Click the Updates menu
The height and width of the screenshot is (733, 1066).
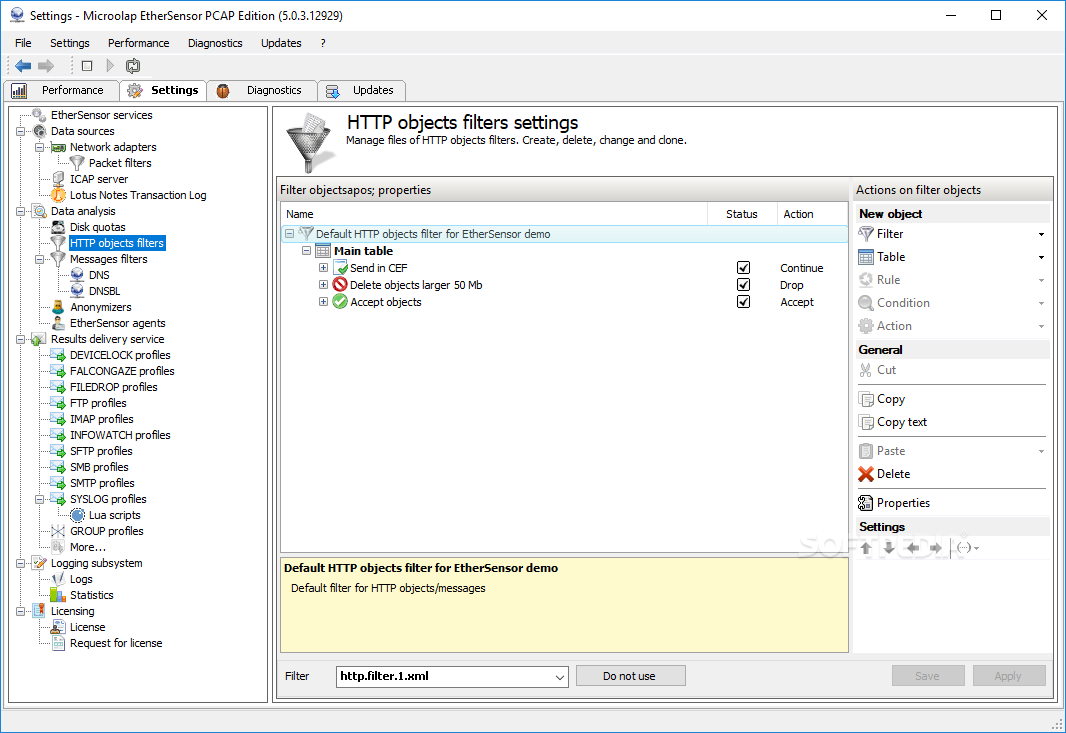point(281,43)
